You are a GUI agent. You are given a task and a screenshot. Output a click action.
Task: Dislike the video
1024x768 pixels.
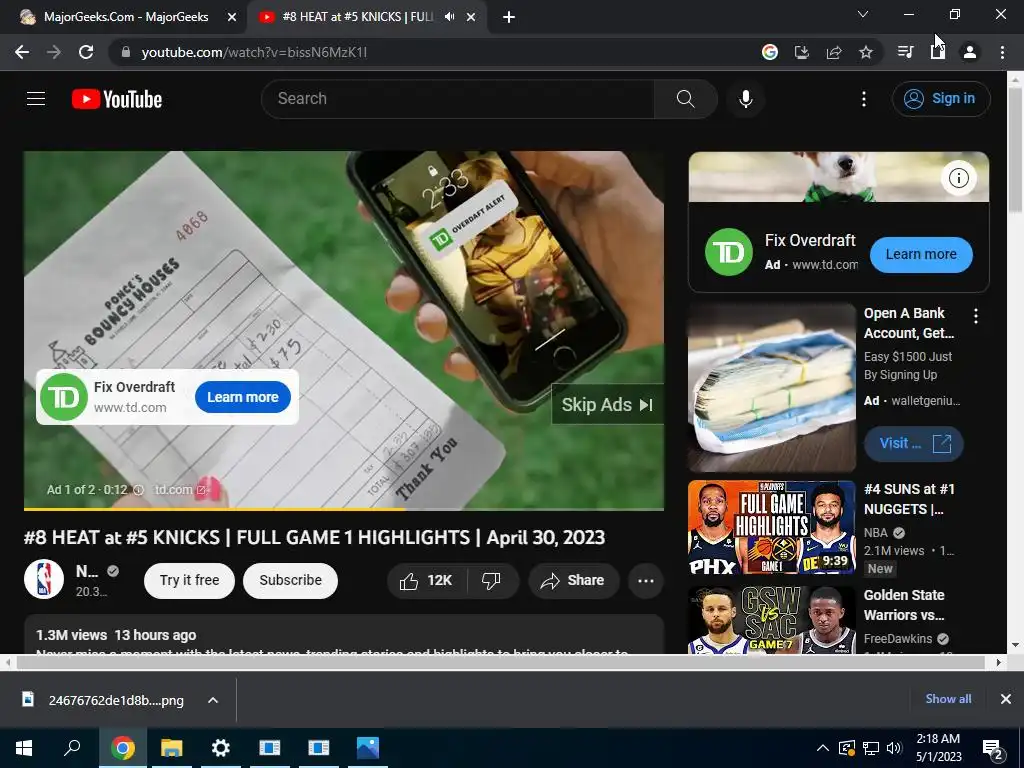click(491, 581)
